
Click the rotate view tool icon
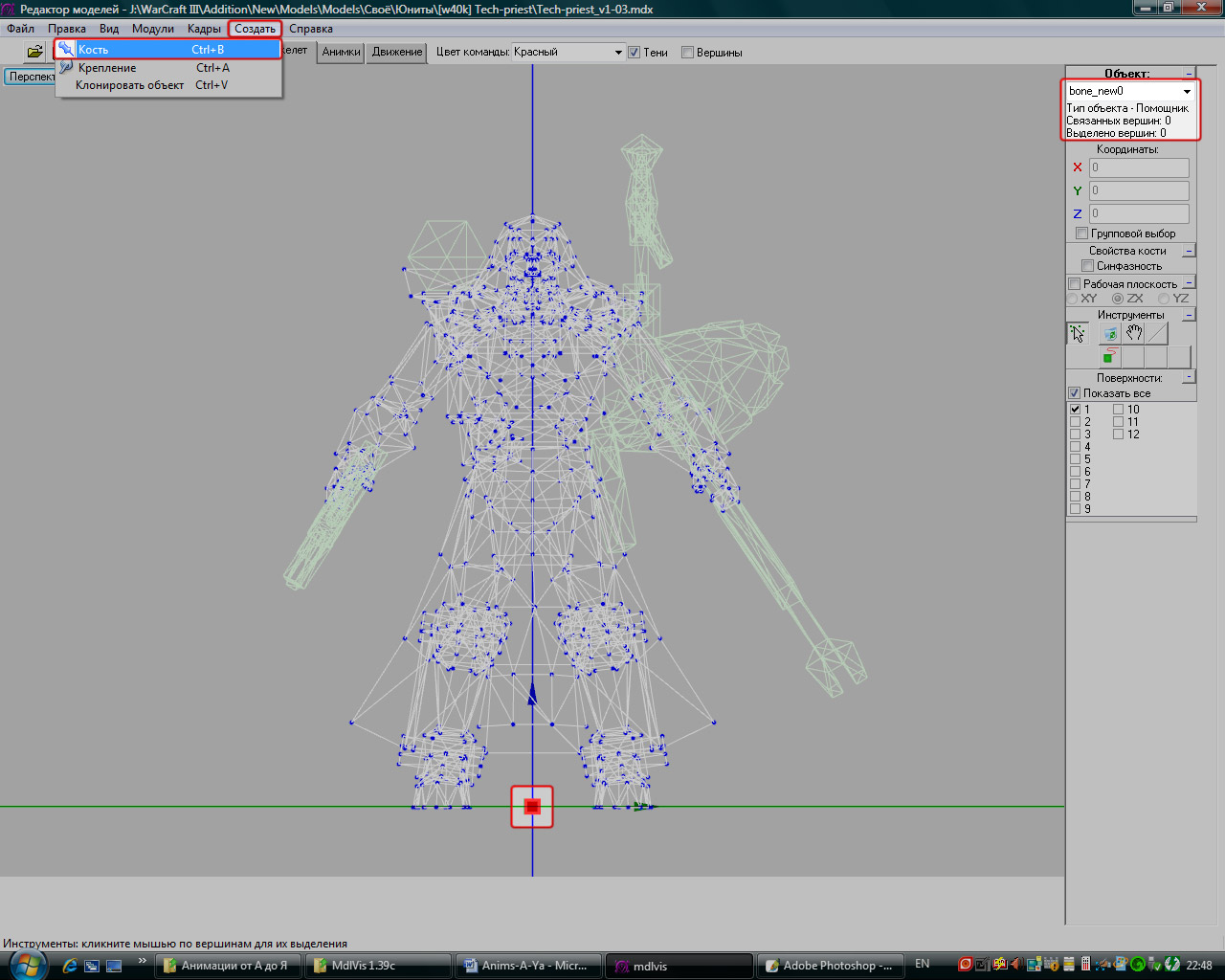tap(1109, 333)
